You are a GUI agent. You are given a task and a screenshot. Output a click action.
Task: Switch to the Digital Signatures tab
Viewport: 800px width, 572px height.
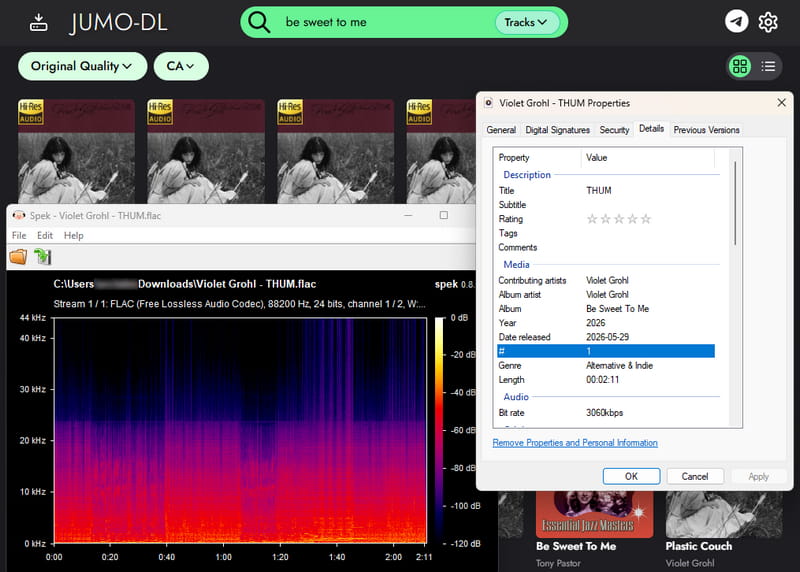(558, 130)
